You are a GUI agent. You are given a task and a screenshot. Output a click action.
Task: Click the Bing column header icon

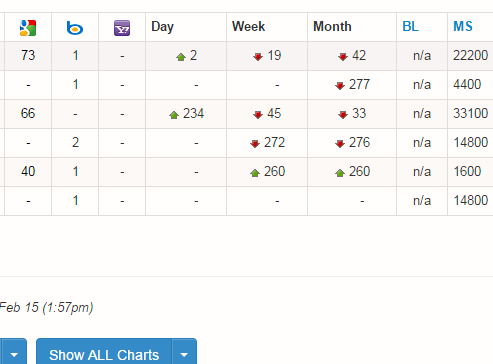[x=75, y=28]
